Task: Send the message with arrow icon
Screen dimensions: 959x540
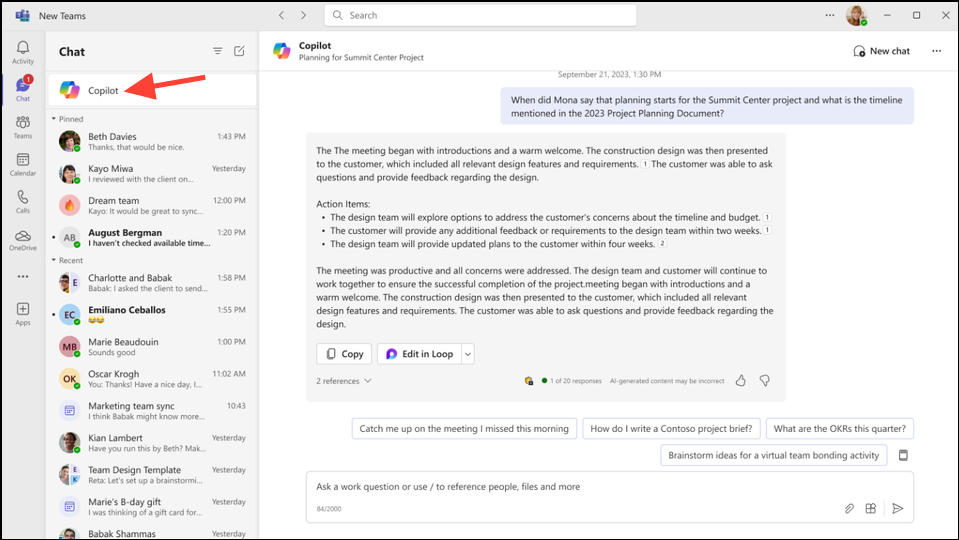Action: coord(898,508)
